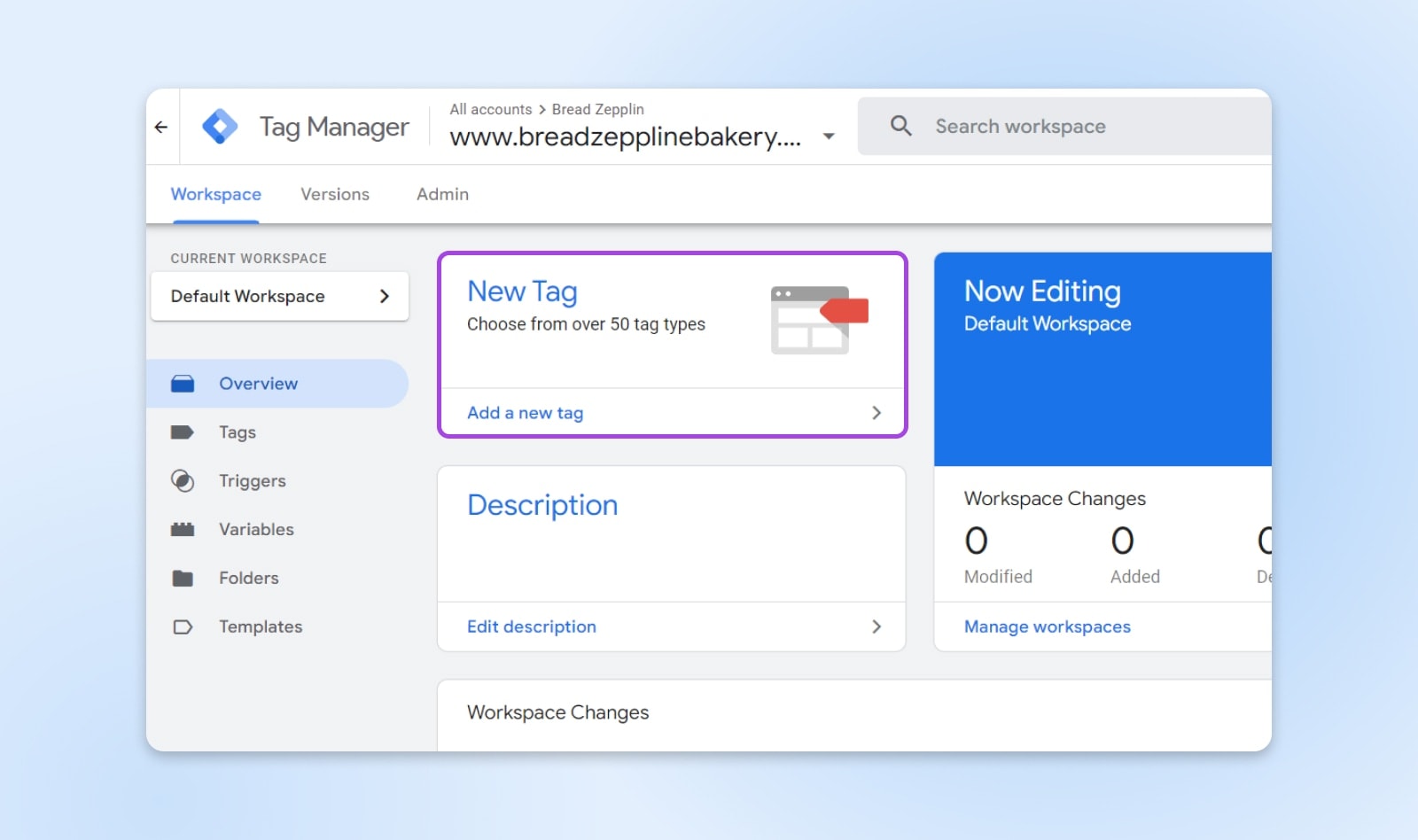1418x840 pixels.
Task: Click the All accounts breadcrumb link
Action: pos(490,109)
